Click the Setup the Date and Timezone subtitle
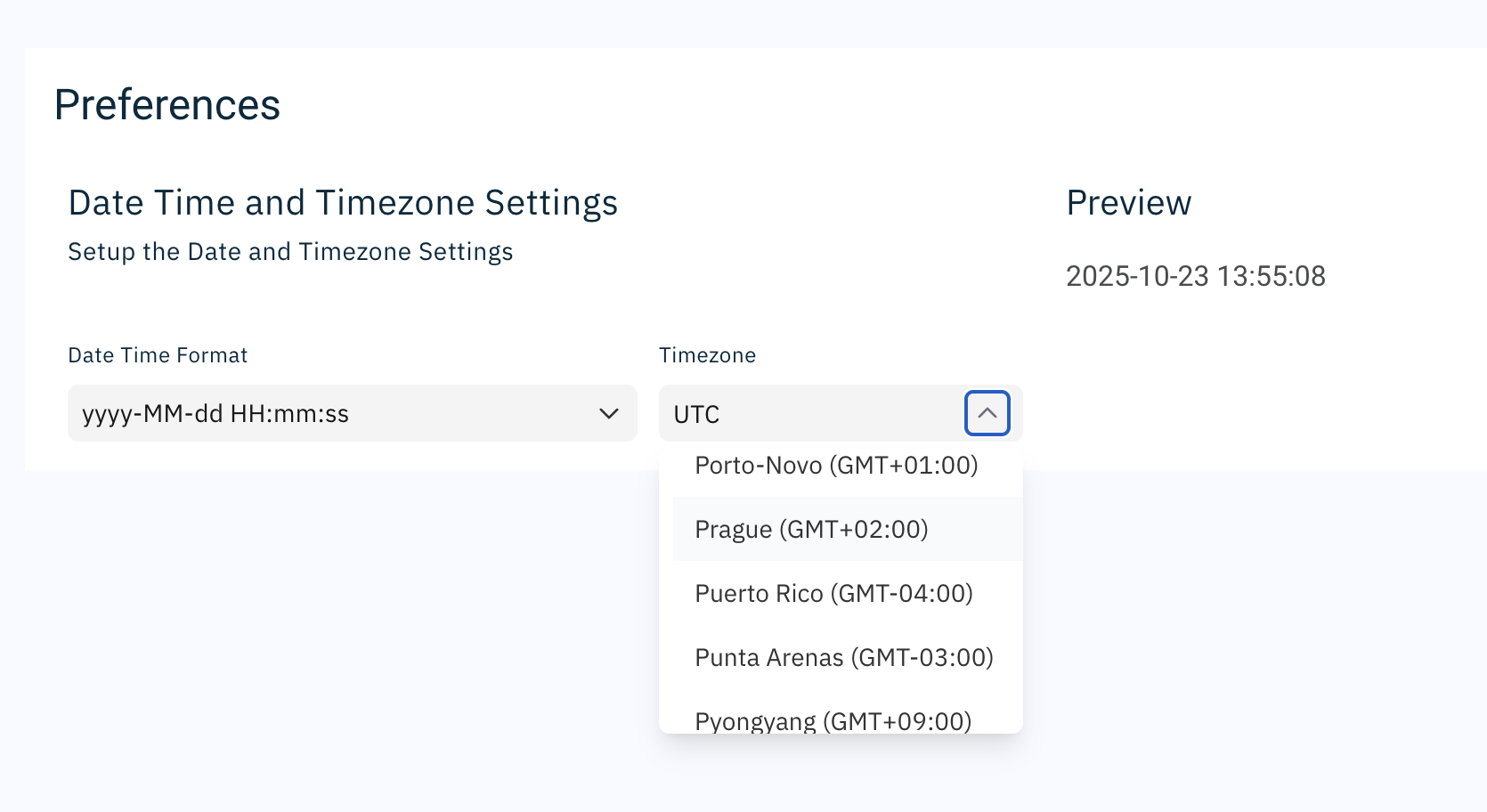1487x812 pixels. [290, 252]
